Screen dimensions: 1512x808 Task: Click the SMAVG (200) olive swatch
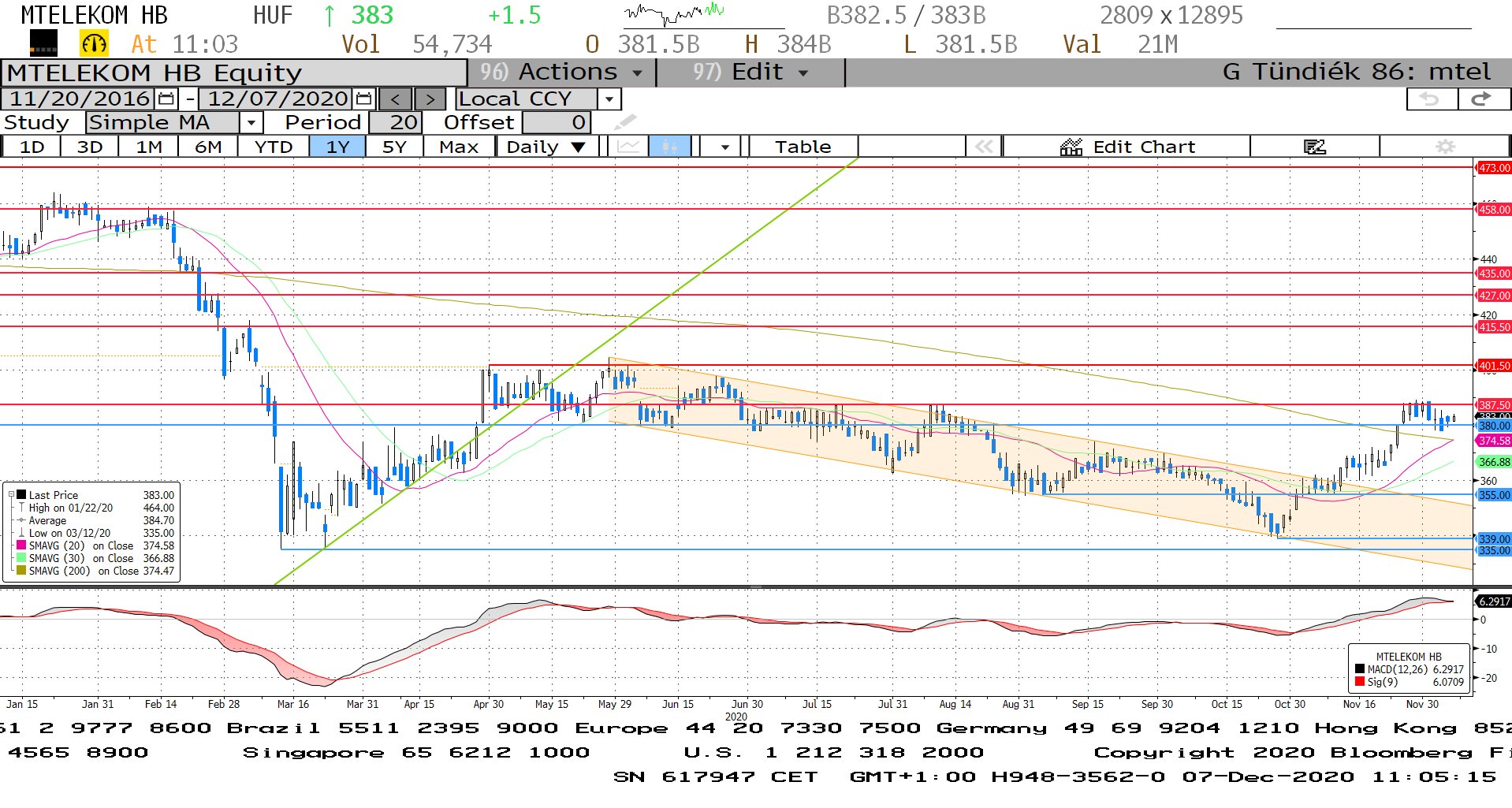pos(21,571)
